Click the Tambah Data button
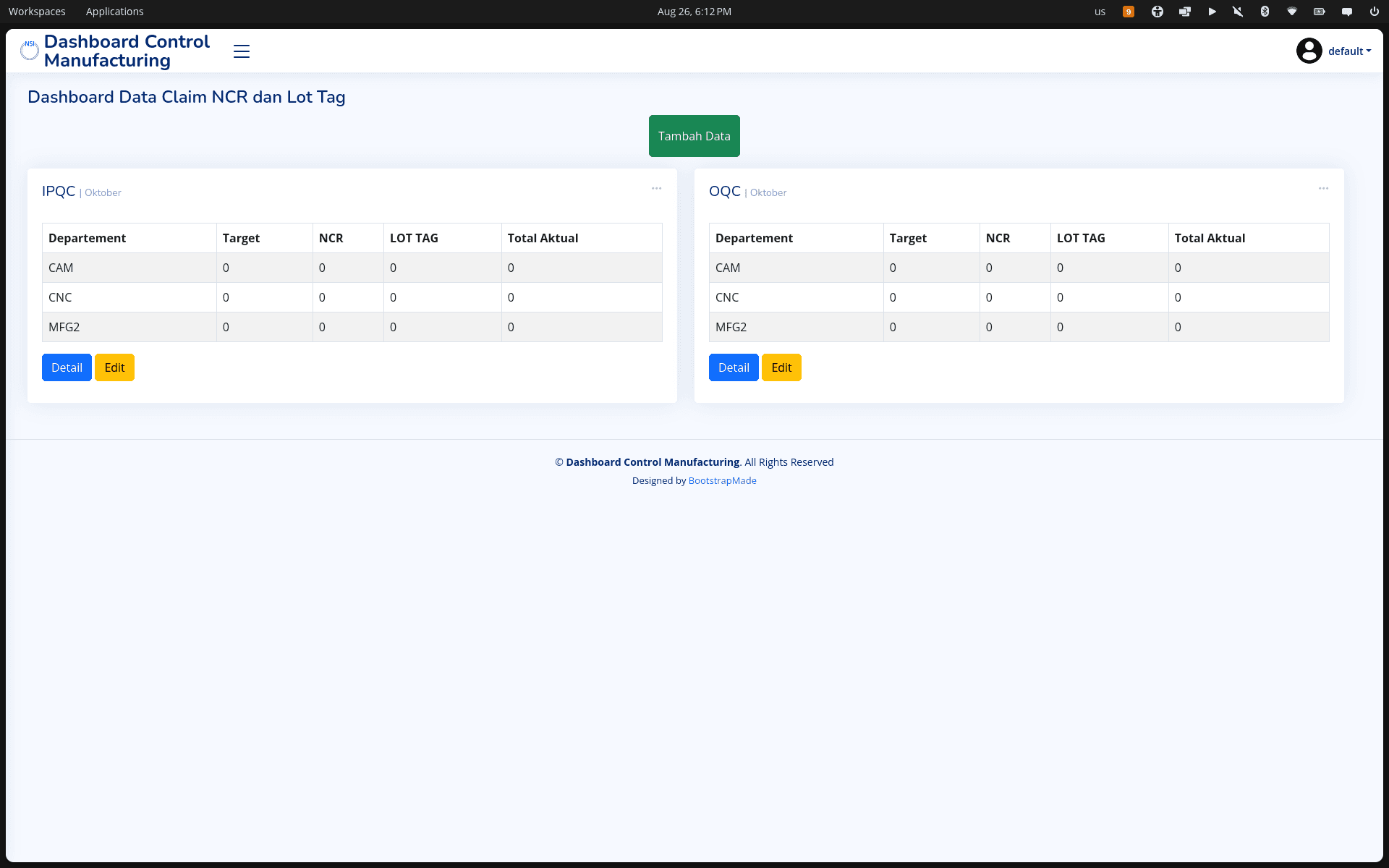Viewport: 1389px width, 868px height. [694, 136]
